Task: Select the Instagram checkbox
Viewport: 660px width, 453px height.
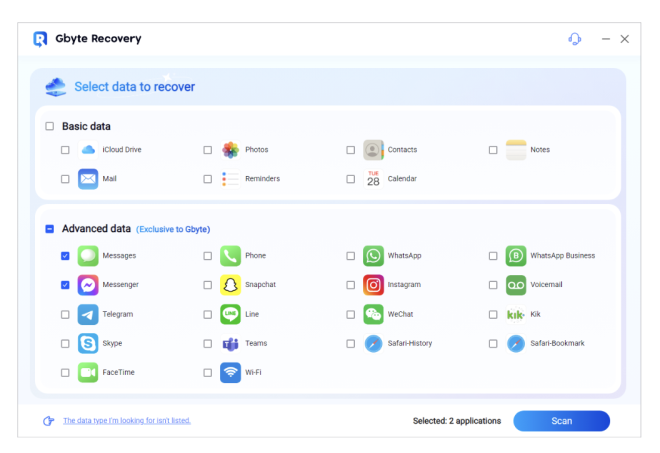Action: pos(351,285)
